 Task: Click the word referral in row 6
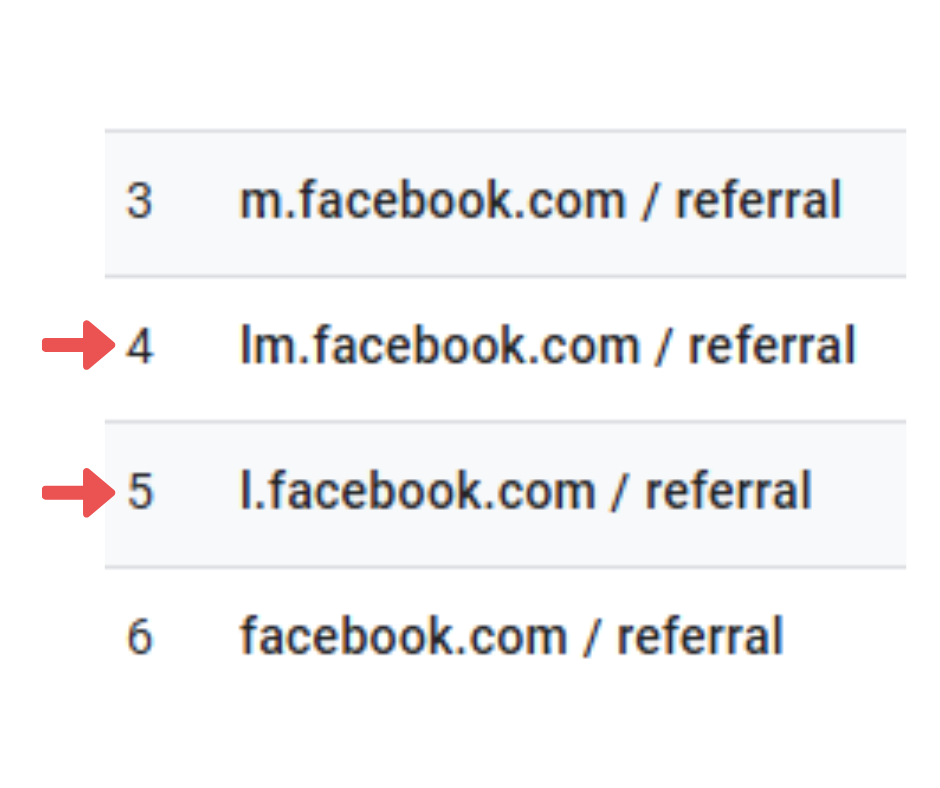(701, 636)
